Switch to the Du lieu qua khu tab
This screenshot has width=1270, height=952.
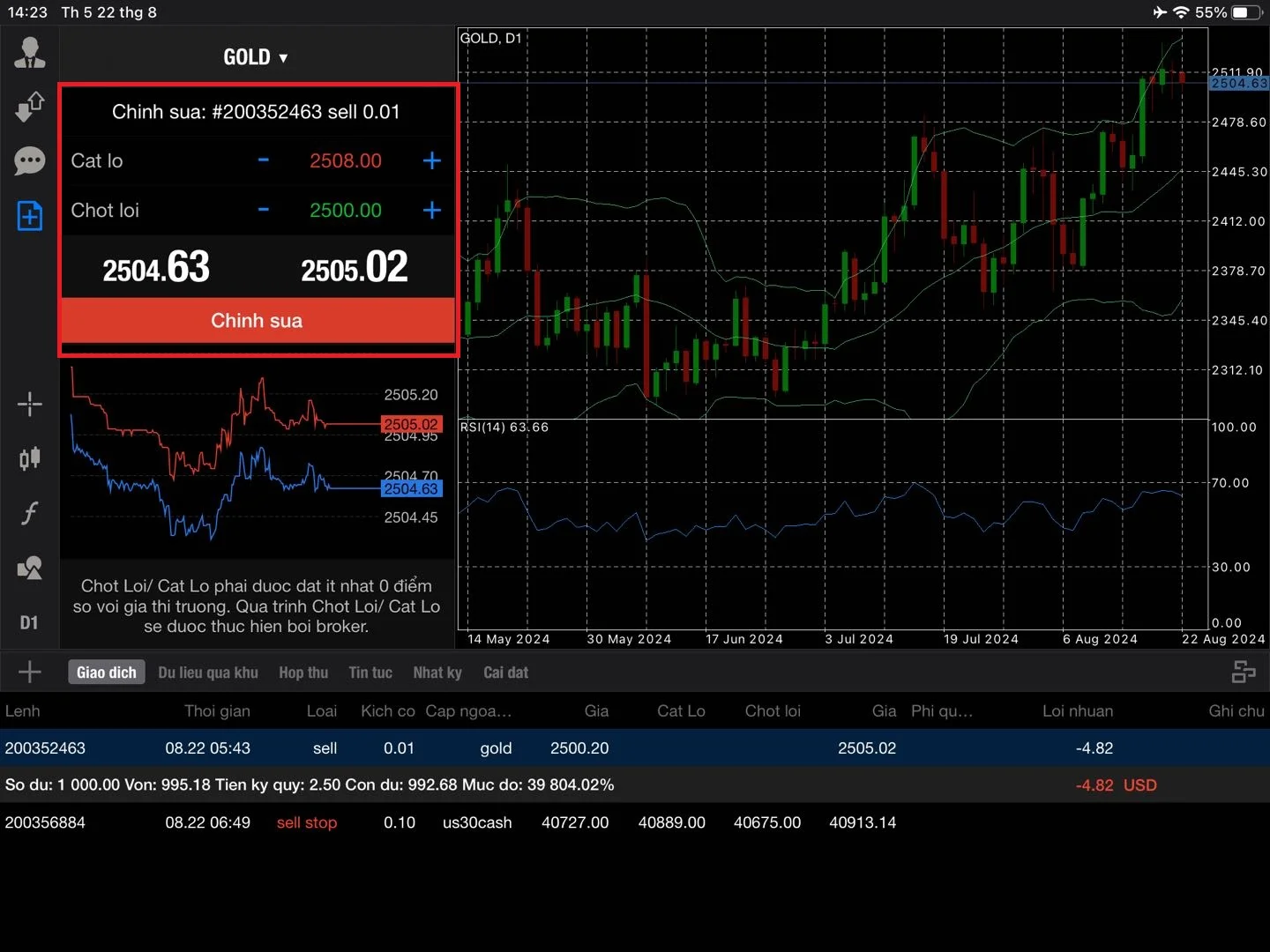pos(208,673)
